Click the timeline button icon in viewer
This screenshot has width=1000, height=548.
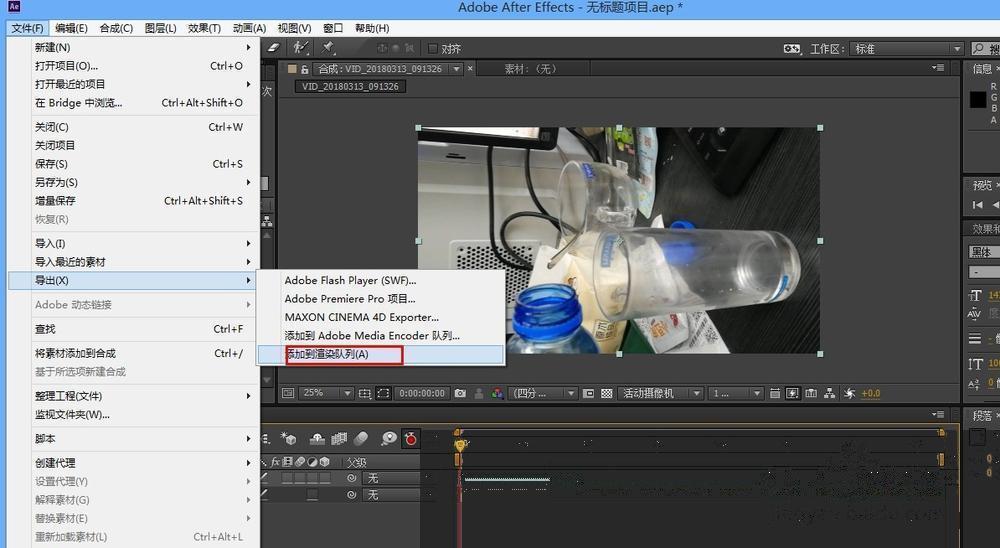[811, 394]
